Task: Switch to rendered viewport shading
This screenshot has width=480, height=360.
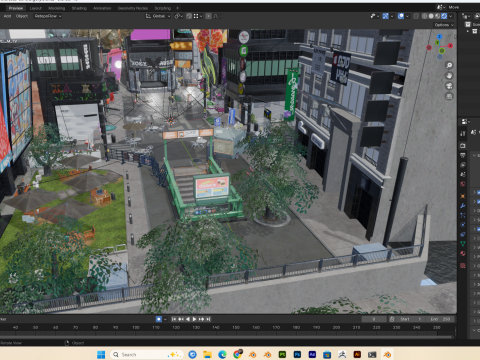Action: pos(444,16)
